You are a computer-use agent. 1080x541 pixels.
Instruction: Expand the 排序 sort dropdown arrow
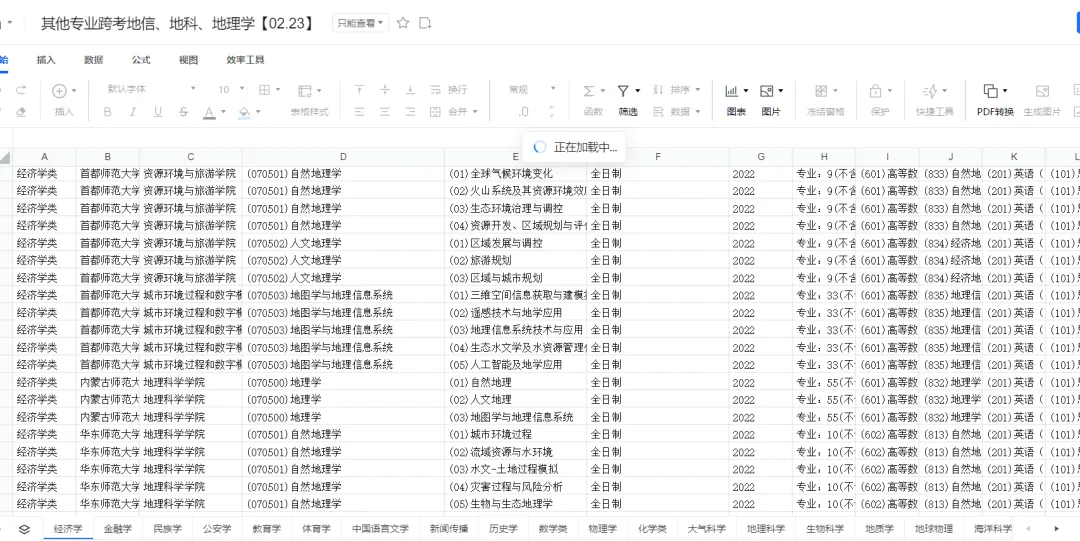click(x=697, y=90)
